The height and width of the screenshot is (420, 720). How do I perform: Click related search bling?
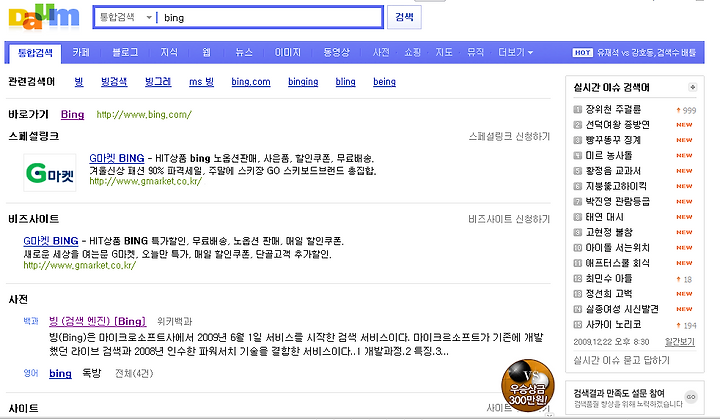tap(345, 82)
